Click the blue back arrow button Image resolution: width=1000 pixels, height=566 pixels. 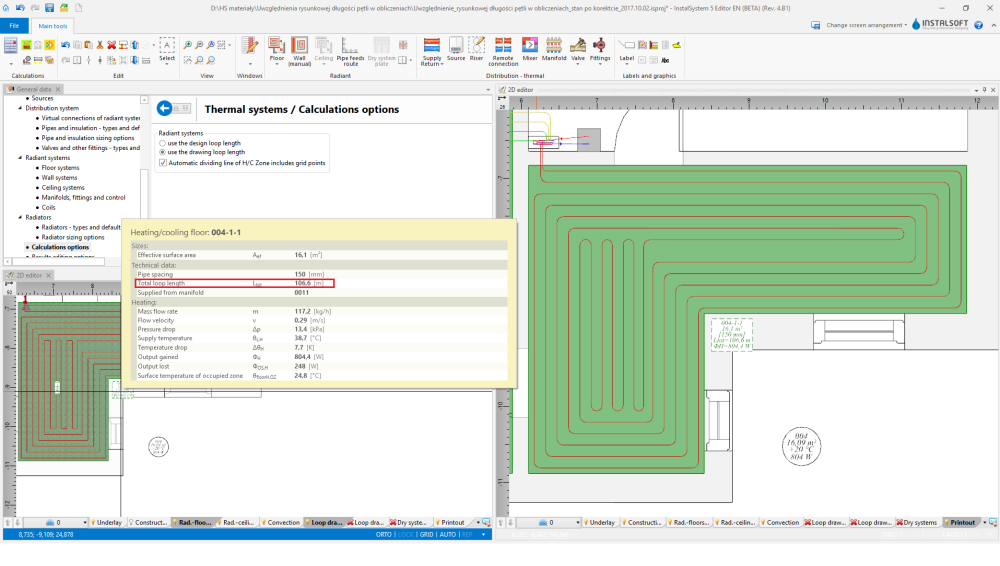[166, 109]
